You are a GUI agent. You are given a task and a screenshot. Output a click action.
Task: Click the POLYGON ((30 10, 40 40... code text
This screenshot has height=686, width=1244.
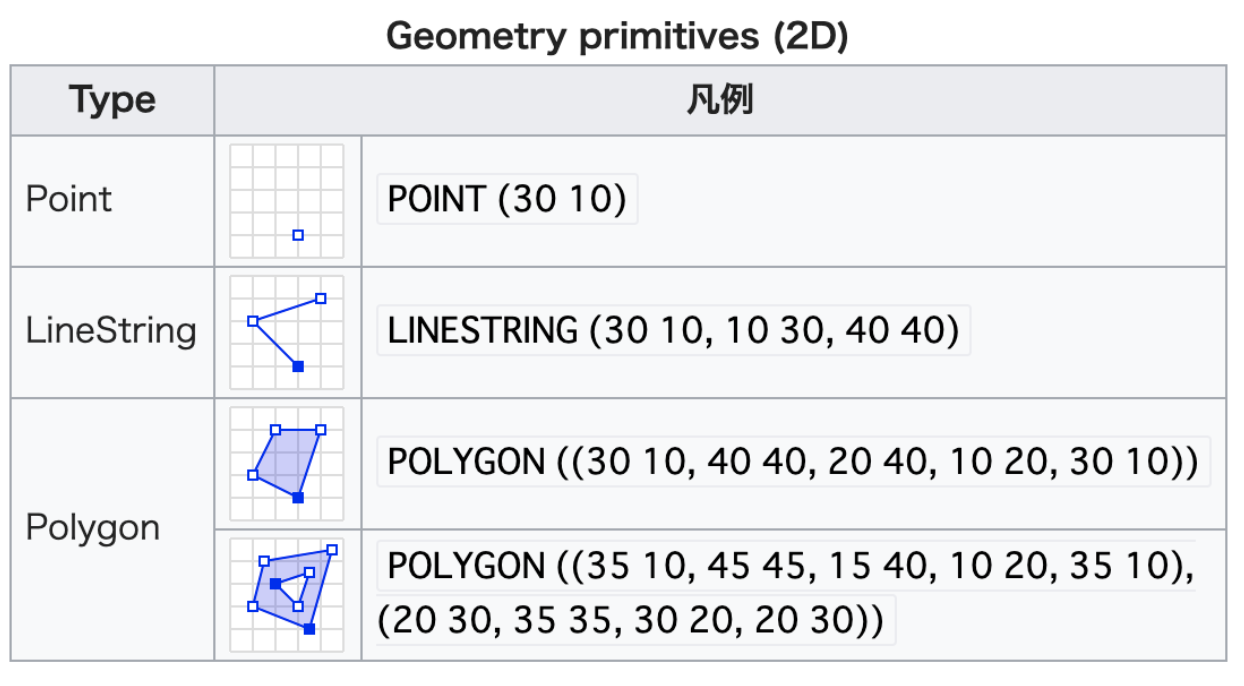click(x=792, y=462)
